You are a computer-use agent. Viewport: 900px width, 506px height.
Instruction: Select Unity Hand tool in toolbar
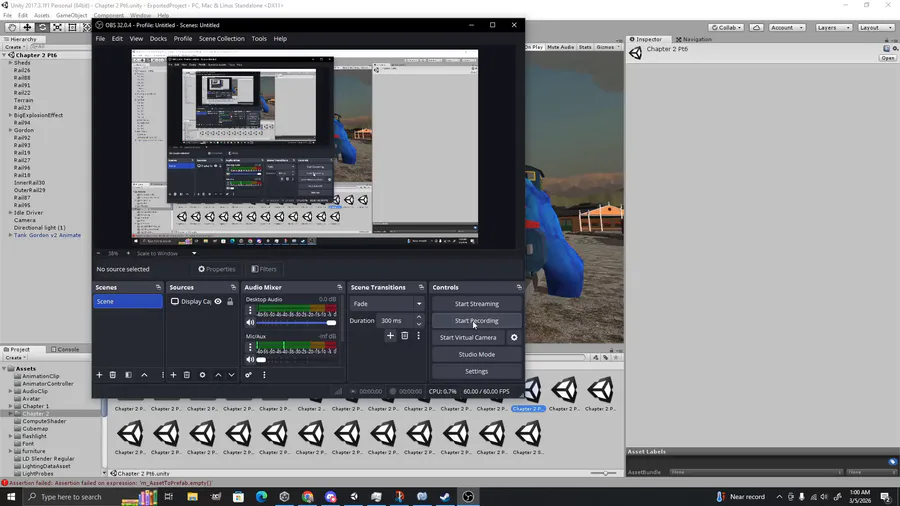12,27
